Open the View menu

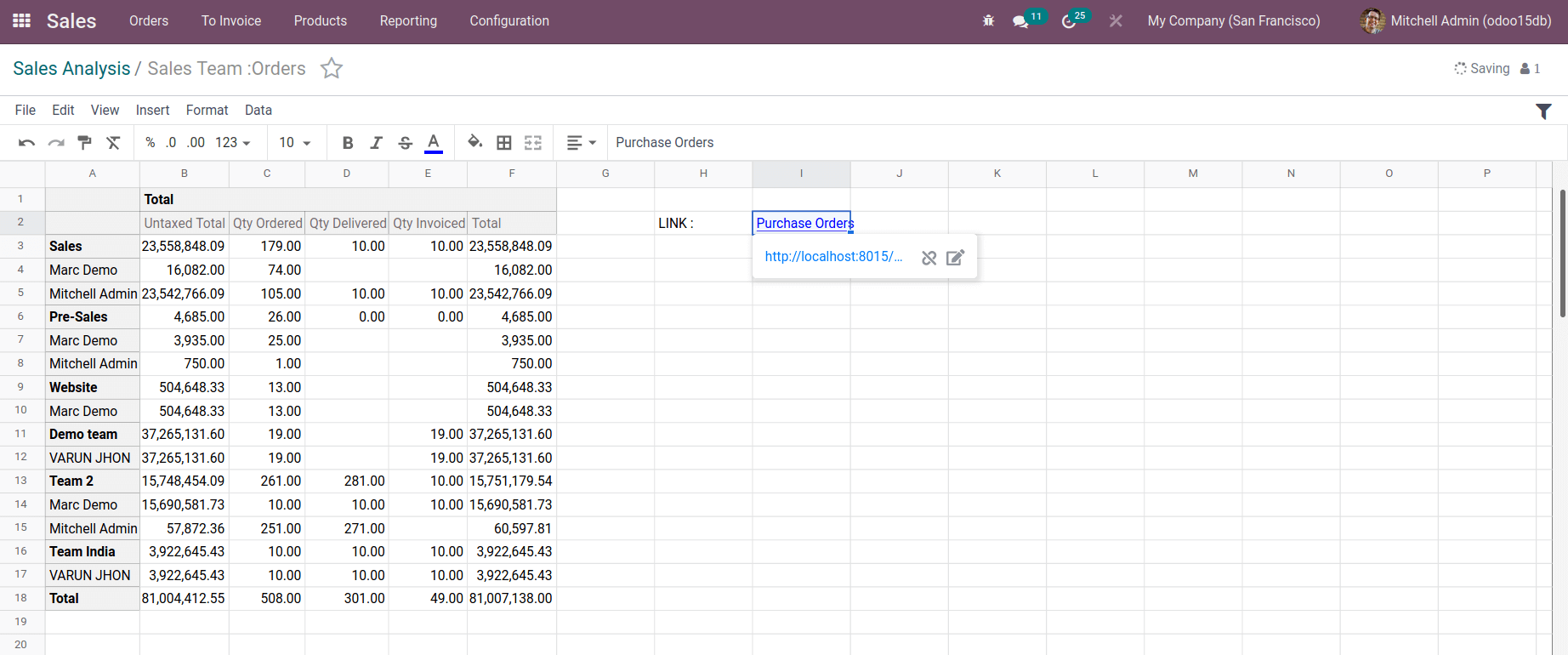pos(105,110)
